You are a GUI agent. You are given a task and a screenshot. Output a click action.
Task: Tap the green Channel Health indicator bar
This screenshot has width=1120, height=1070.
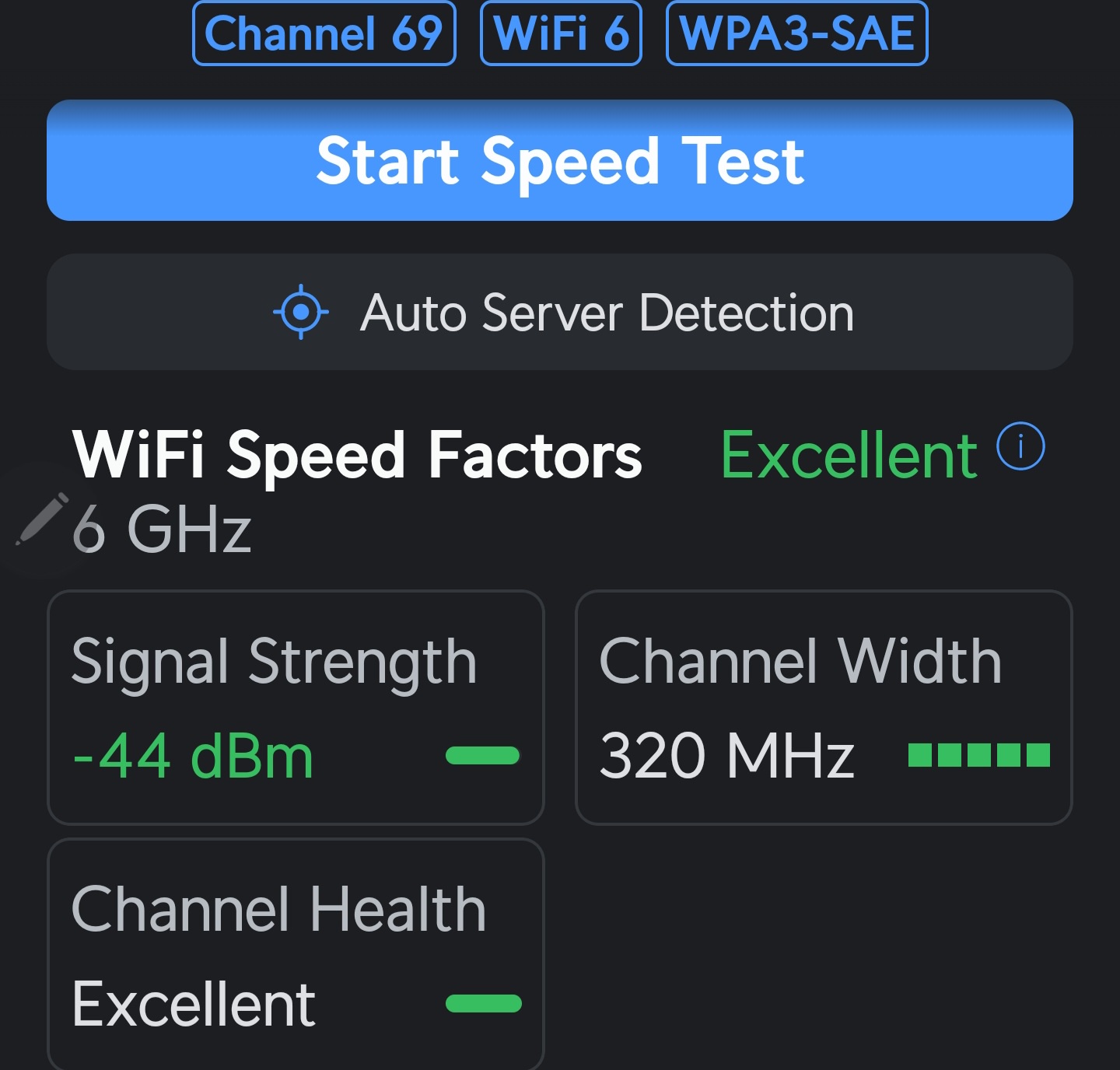coord(483,1003)
